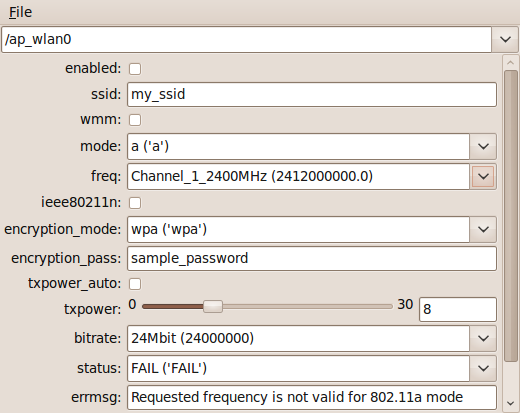Enable the wmm checkbox
Image resolution: width=520 pixels, height=413 pixels.
[135, 120]
